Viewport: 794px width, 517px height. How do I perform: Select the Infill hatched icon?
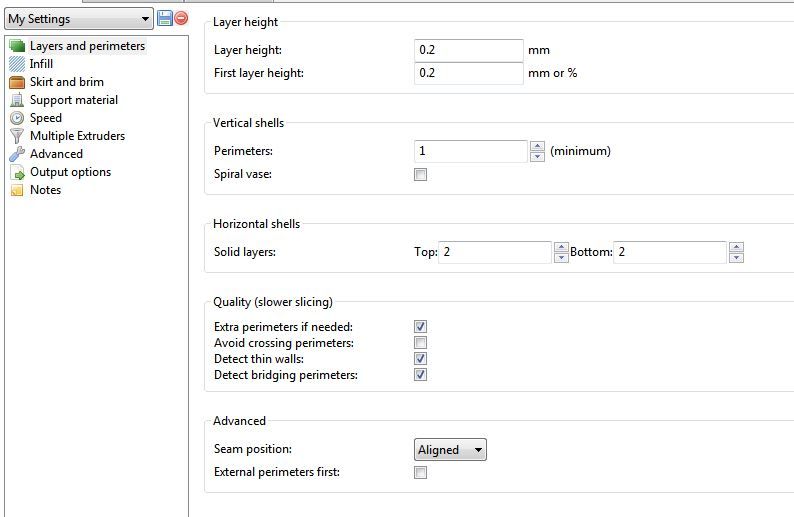click(17, 64)
